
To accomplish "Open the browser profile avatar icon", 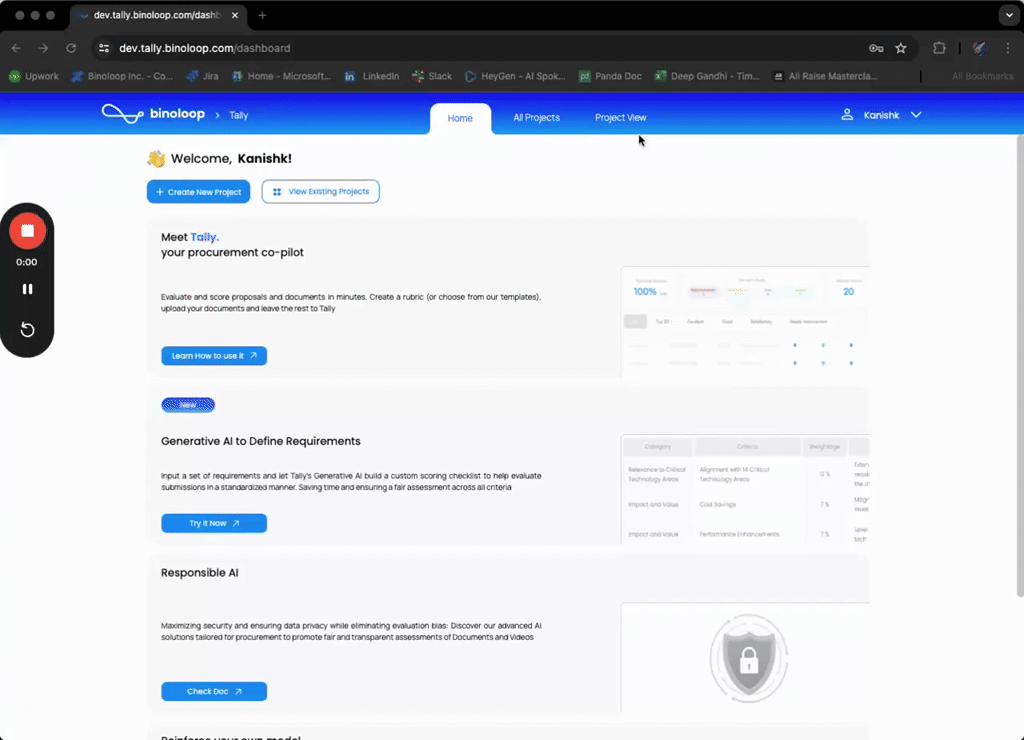I will pyautogui.click(x=980, y=48).
